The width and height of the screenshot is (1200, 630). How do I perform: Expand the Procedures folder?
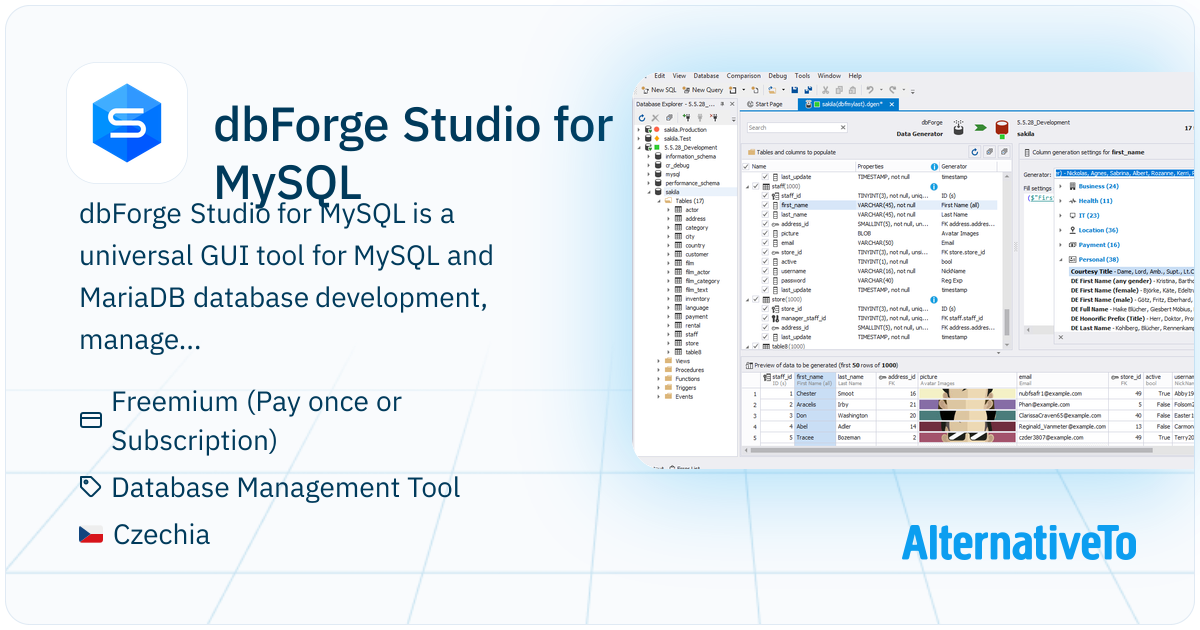658,370
